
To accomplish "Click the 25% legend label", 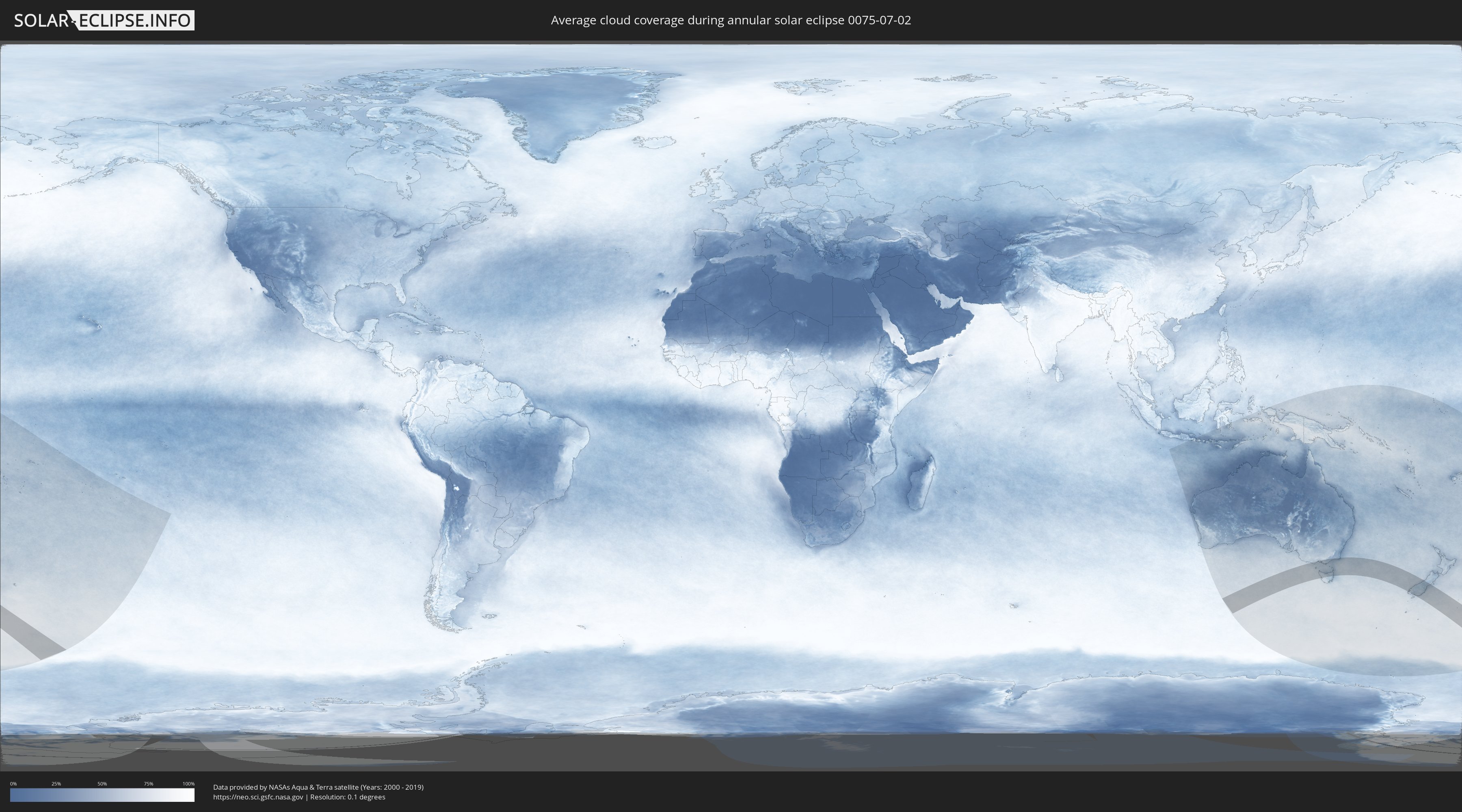I will point(56,784).
